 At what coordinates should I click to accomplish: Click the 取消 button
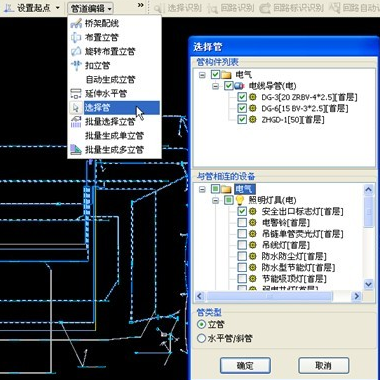click(323, 366)
